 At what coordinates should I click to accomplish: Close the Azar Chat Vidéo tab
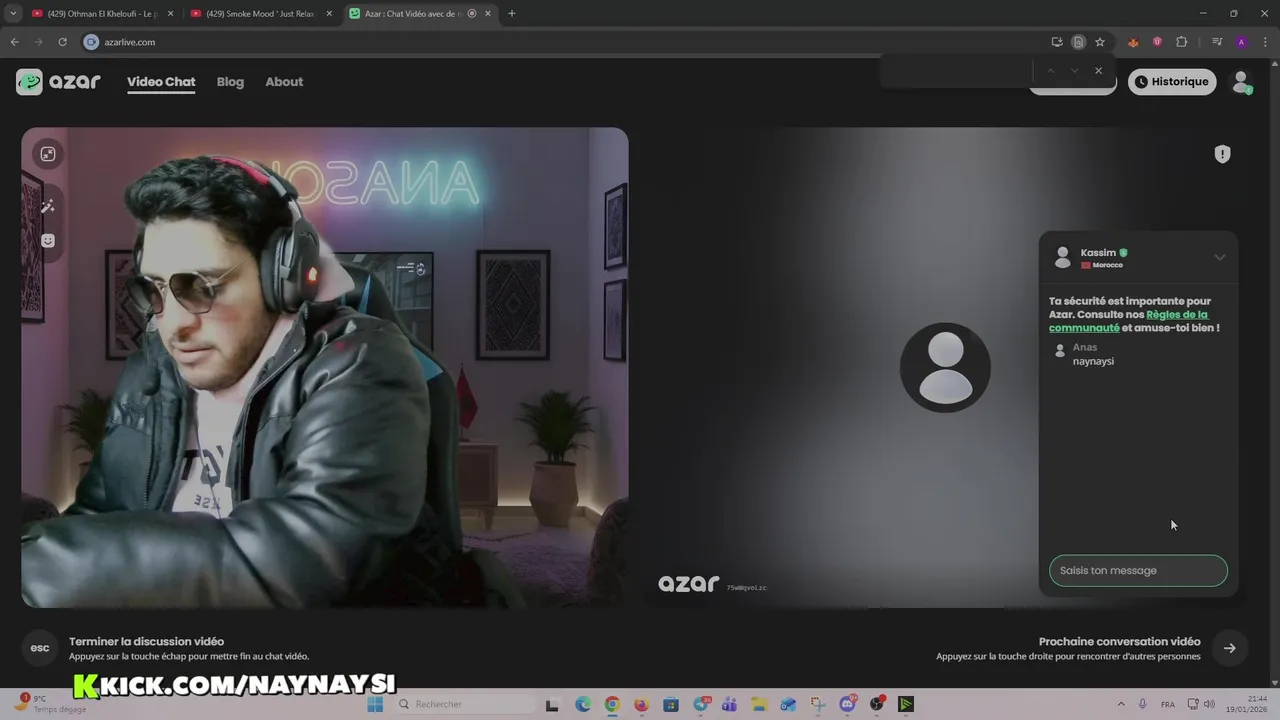click(488, 14)
